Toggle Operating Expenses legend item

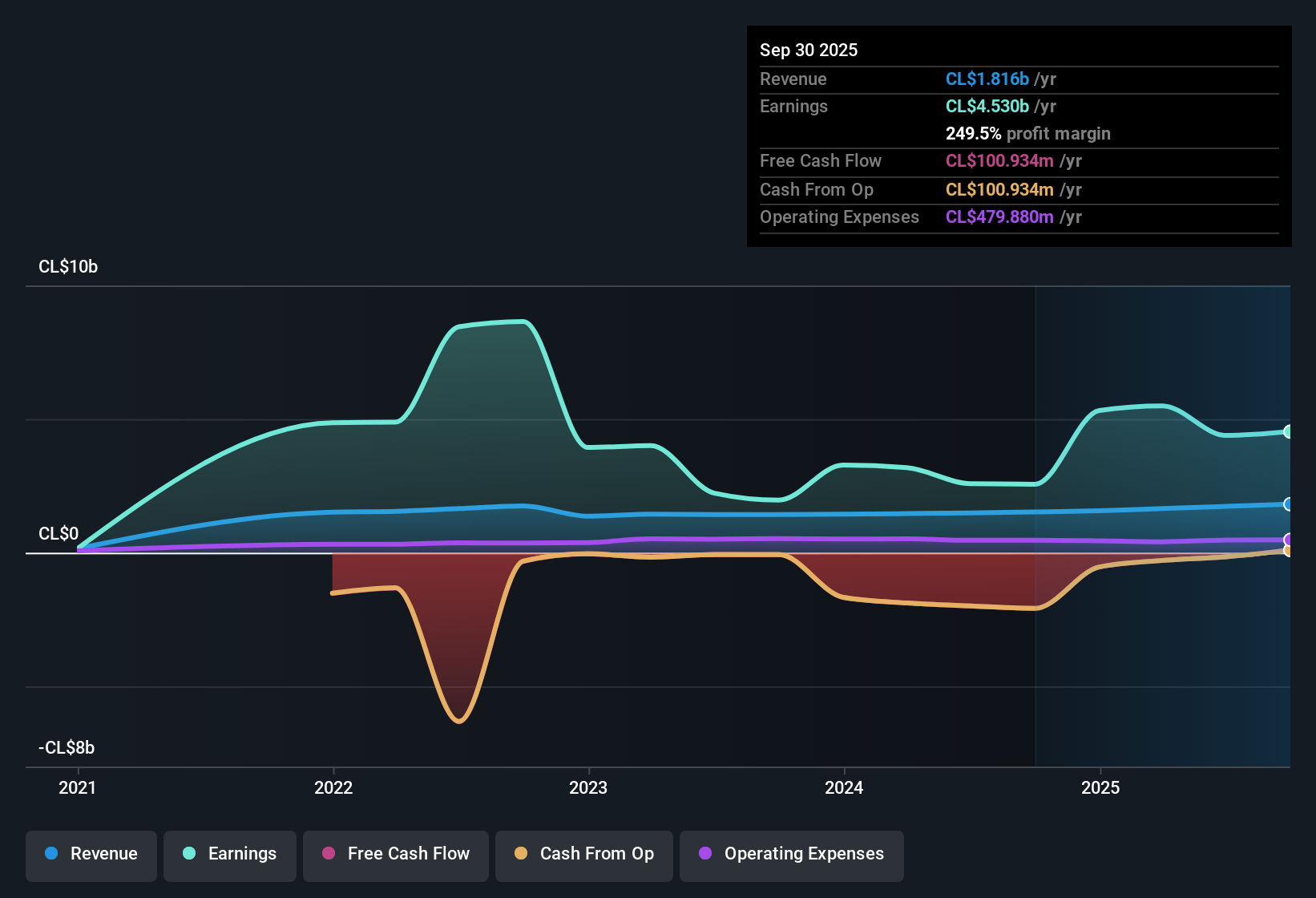click(x=792, y=855)
